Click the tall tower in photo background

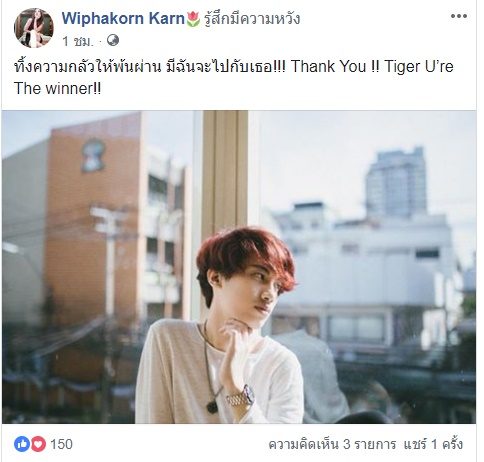396,182
